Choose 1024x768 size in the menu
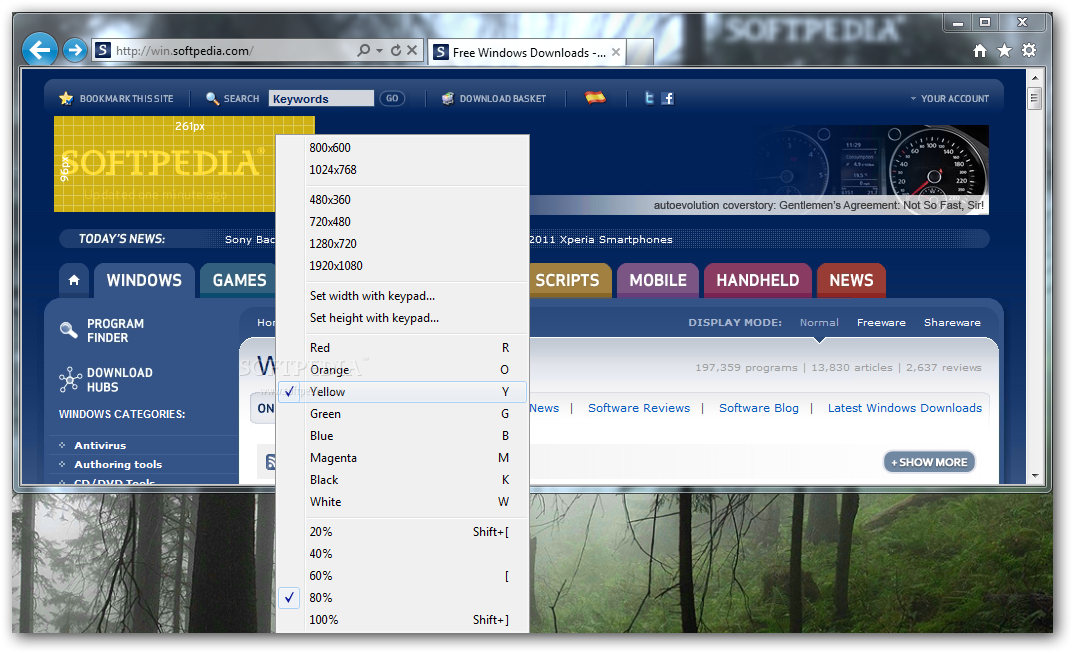 click(x=402, y=170)
